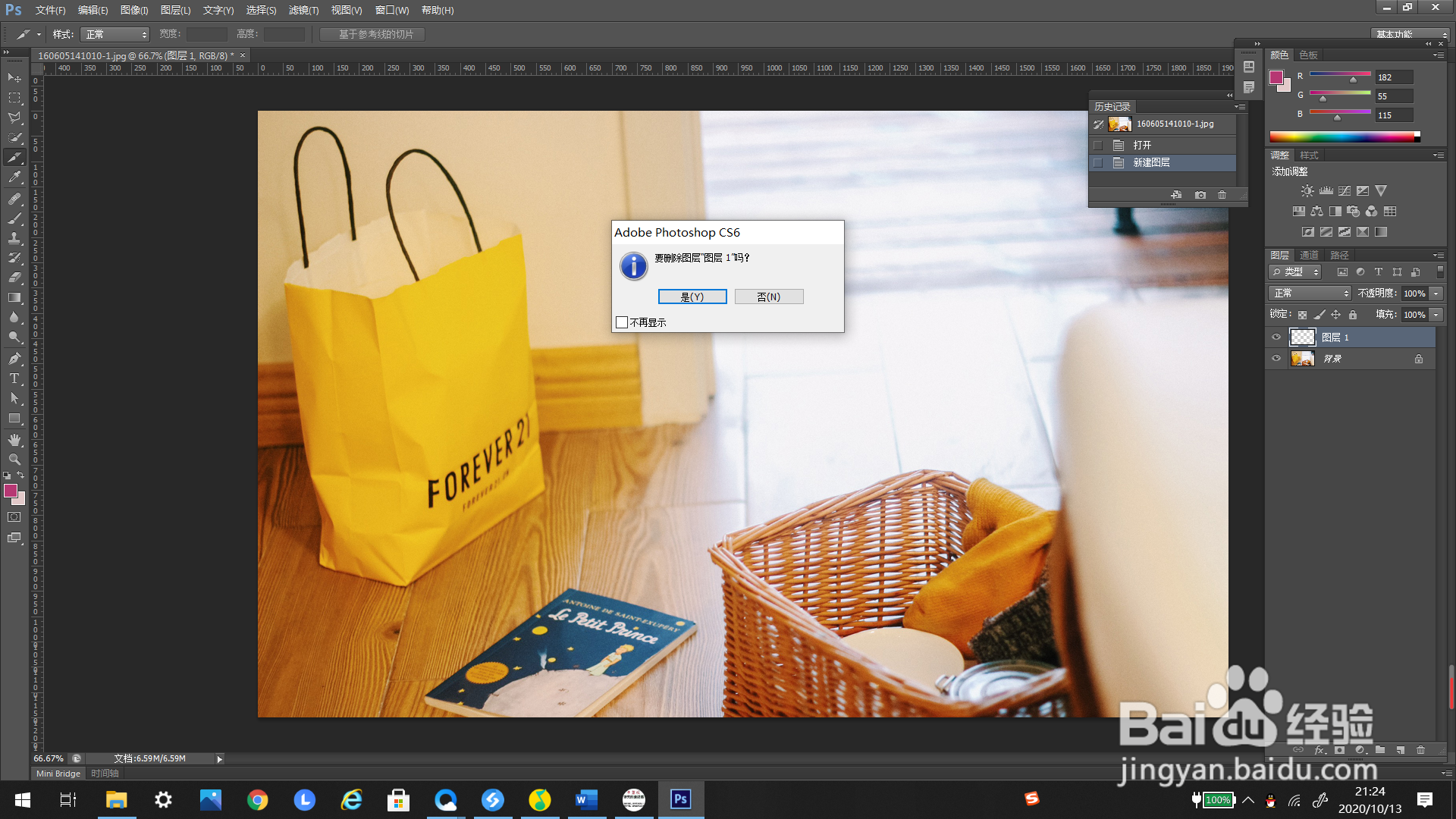Click the foreground color swatch in toolbar
The image size is (1456, 819).
click(x=11, y=491)
